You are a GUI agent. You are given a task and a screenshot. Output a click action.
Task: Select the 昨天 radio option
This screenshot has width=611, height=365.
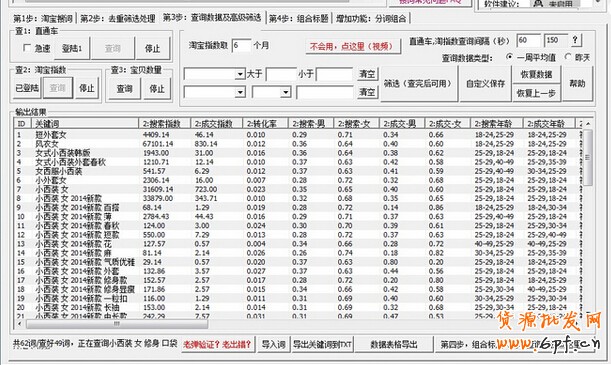click(x=568, y=57)
